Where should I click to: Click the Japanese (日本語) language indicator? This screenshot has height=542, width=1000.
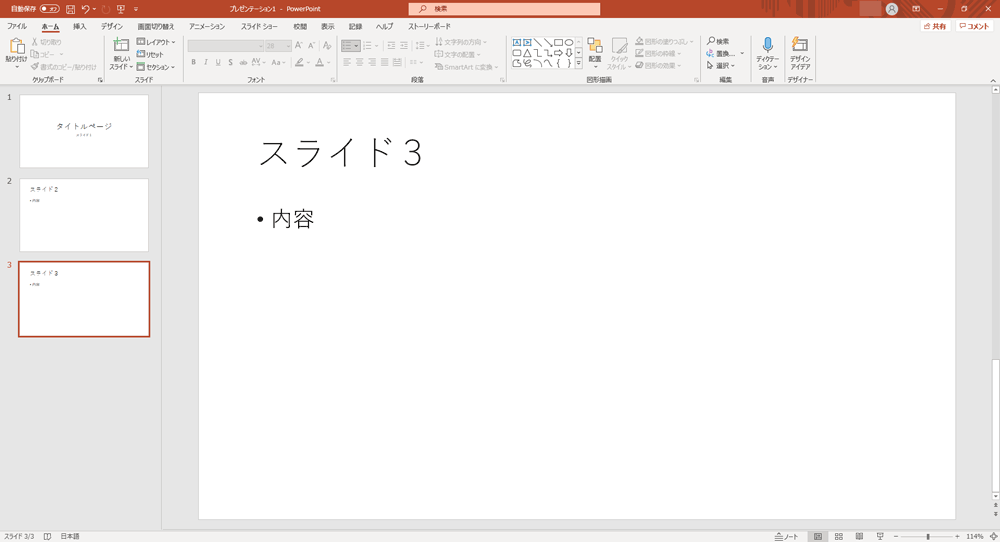pos(70,536)
